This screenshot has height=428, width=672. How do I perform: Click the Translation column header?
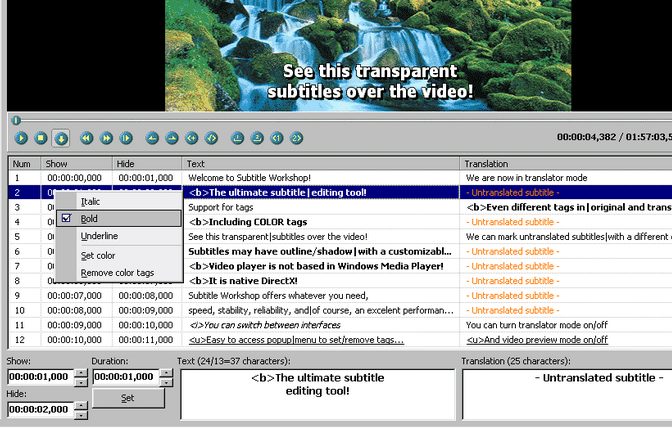[566, 164]
